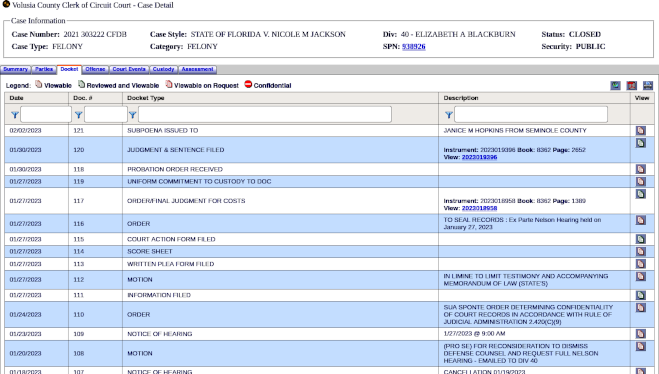Select WRITTEN PLEA FORM FILED text
This screenshot has width=659, height=374.
coord(171,264)
